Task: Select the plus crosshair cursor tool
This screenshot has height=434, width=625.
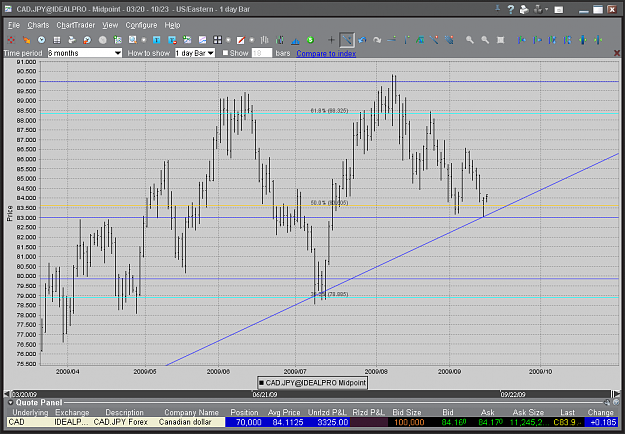Action: pyautogui.click(x=331, y=40)
